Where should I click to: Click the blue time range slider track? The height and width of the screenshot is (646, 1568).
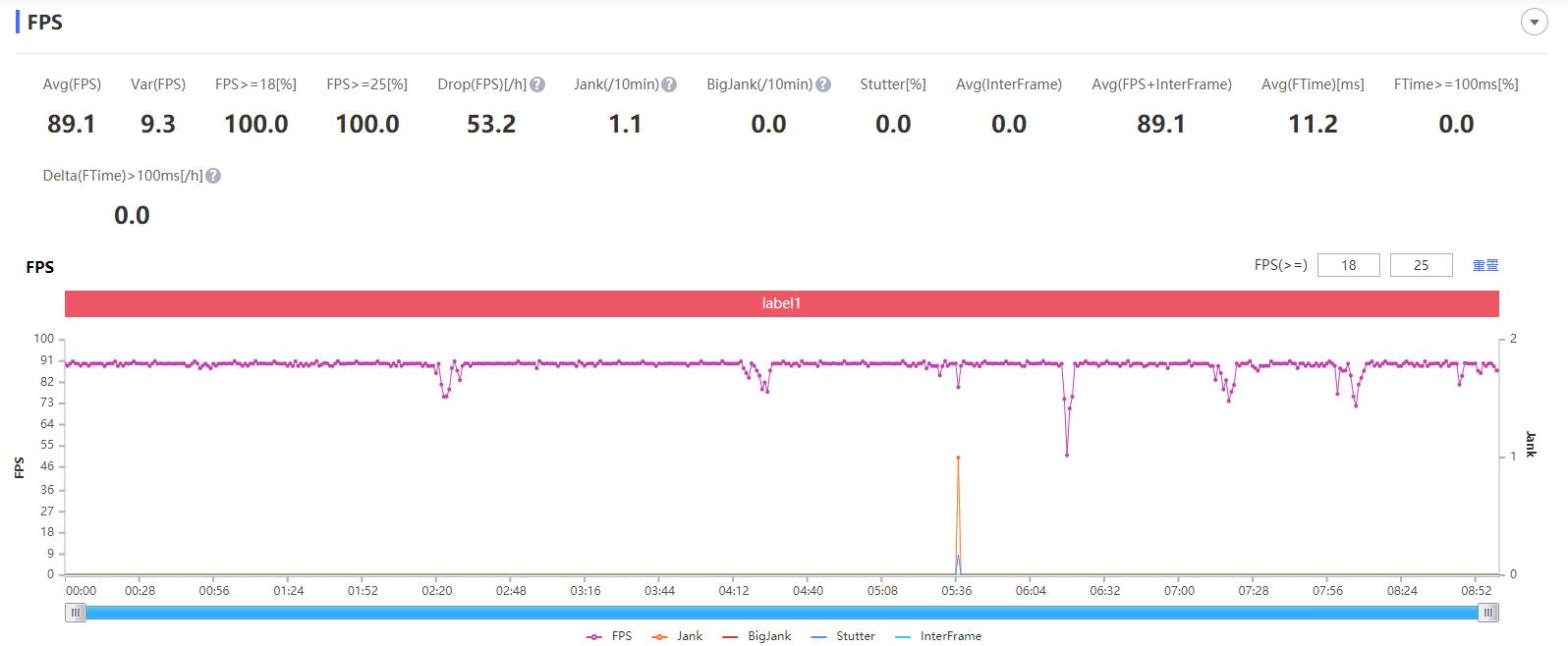(782, 613)
